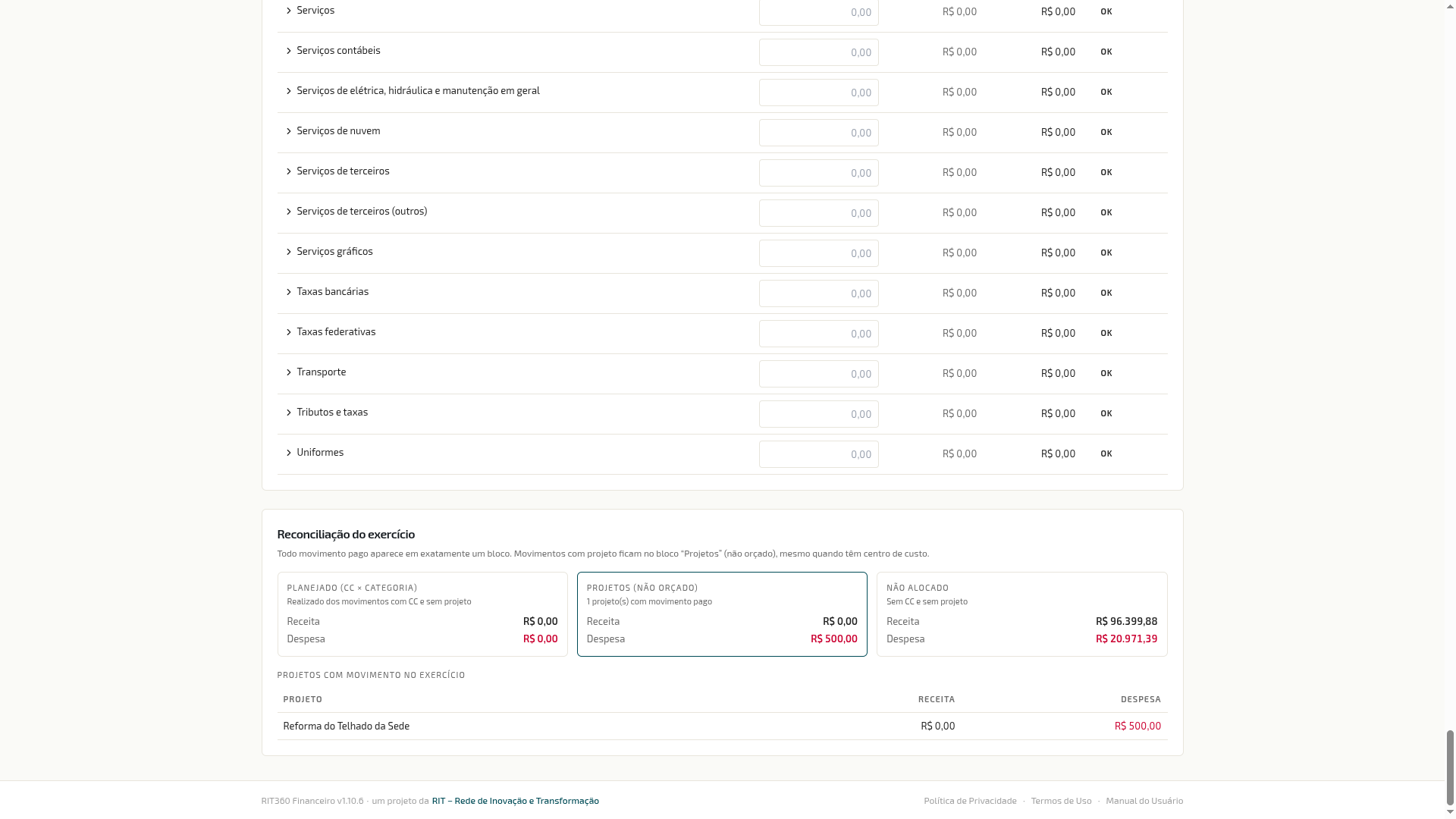Expand the Tributos e taxas chevron

(x=289, y=413)
